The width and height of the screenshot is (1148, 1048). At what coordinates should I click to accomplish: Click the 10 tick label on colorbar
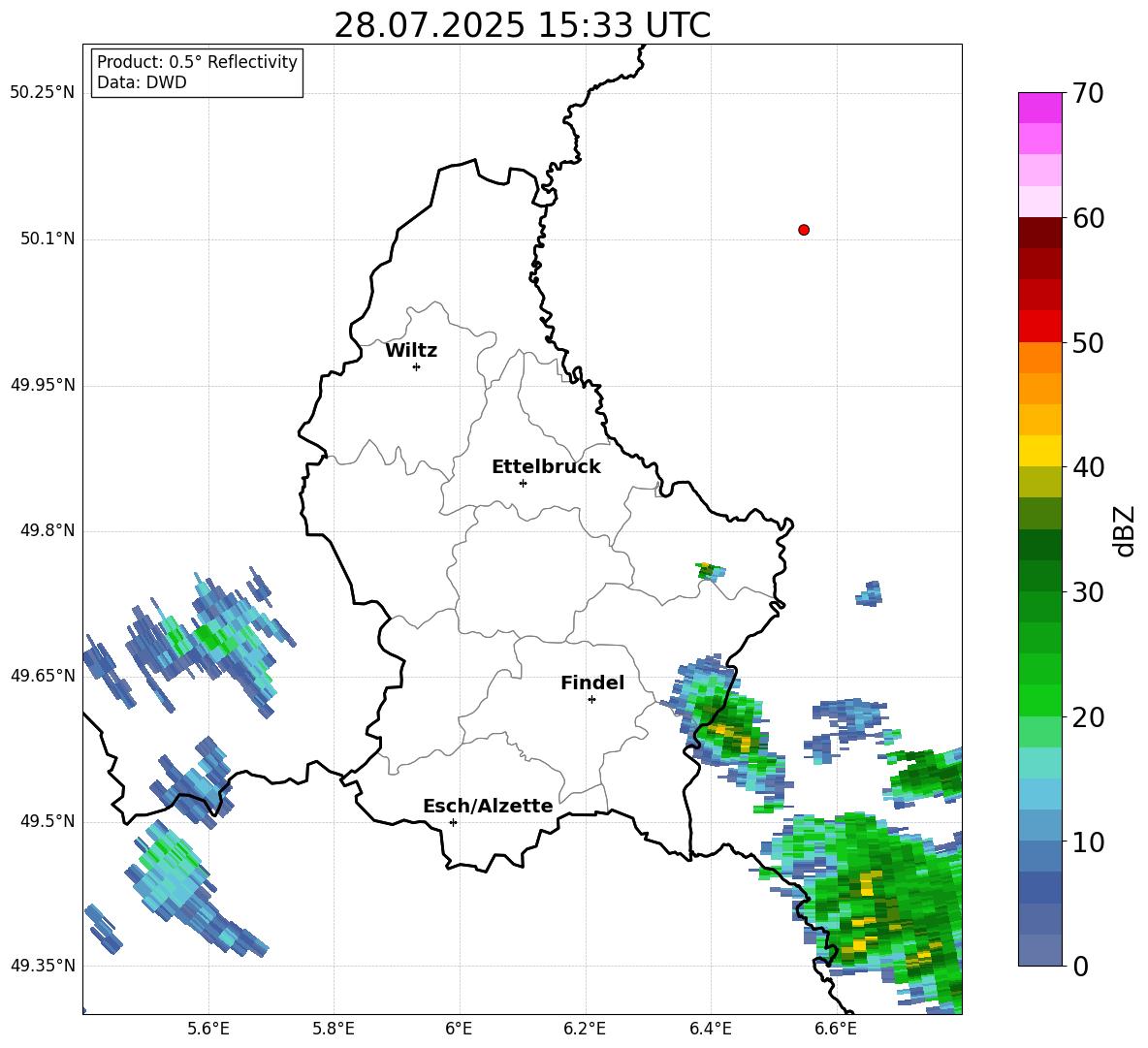1088,842
